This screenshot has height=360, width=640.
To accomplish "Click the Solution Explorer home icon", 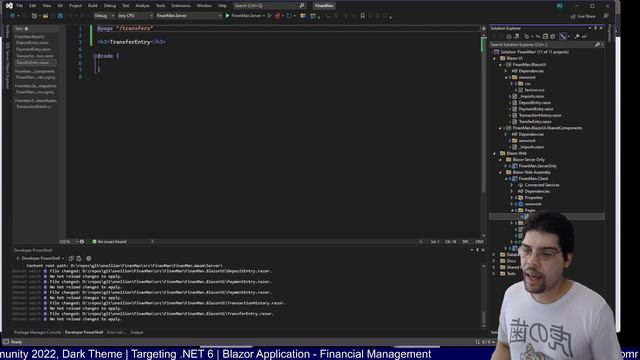I will [x=509, y=36].
